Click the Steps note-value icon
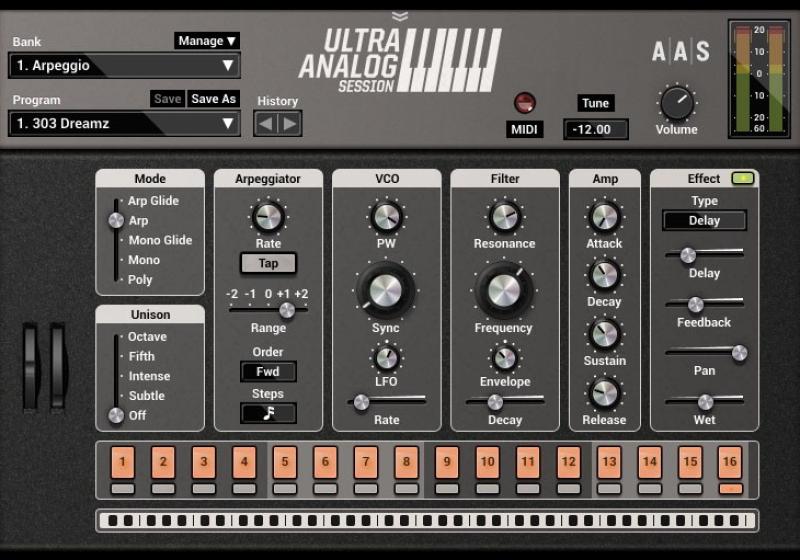 point(268,413)
